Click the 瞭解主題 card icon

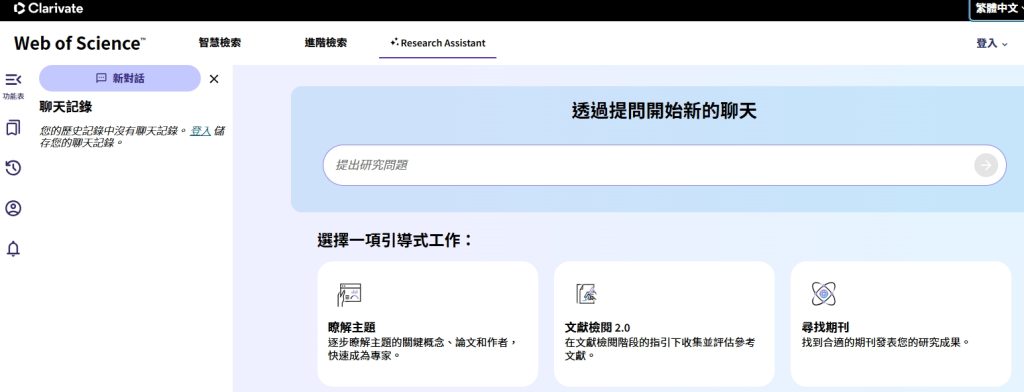click(349, 294)
